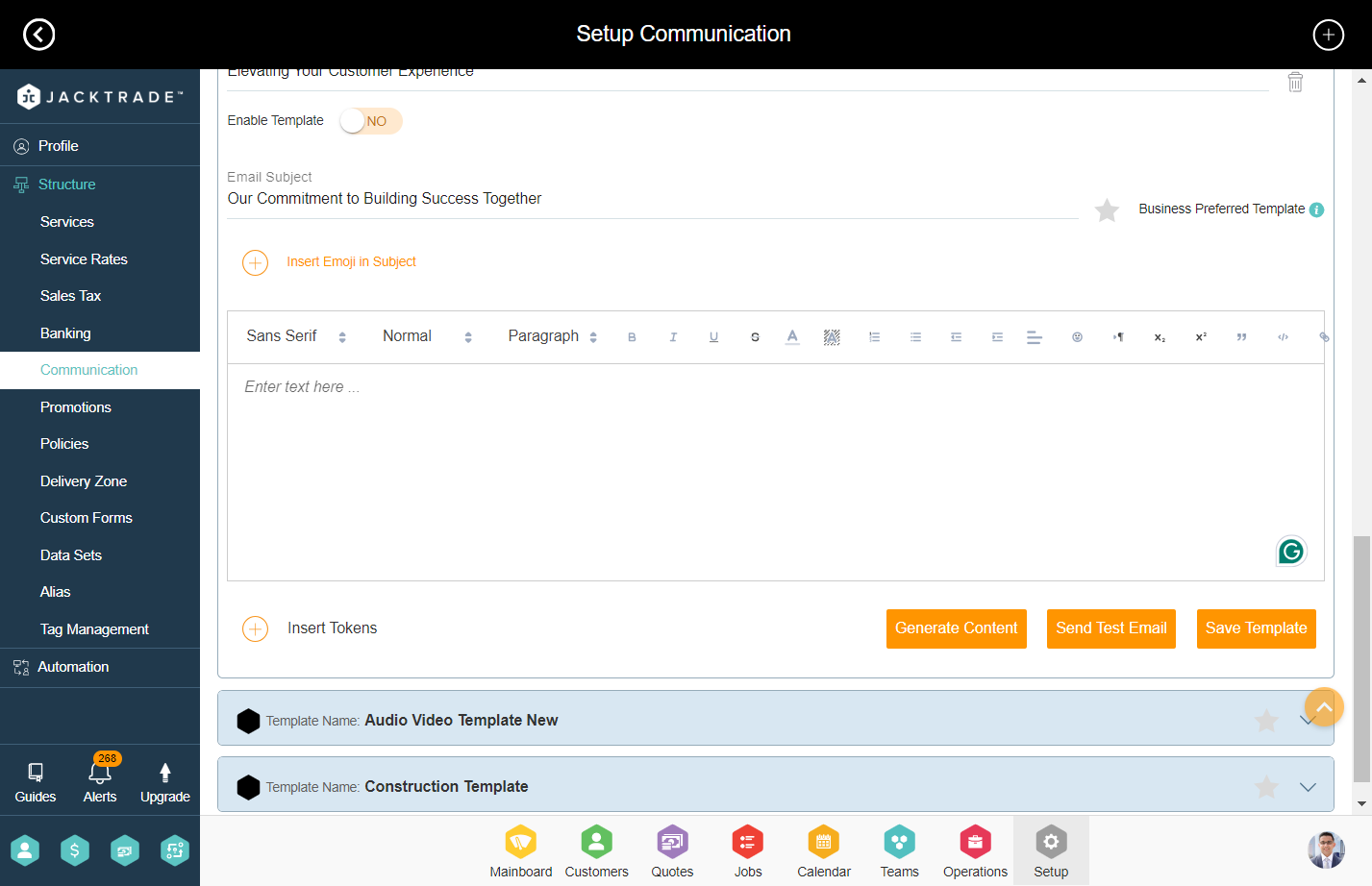Screen dimensions: 1372x886
Task: Apply superscript formatting
Action: (1201, 337)
